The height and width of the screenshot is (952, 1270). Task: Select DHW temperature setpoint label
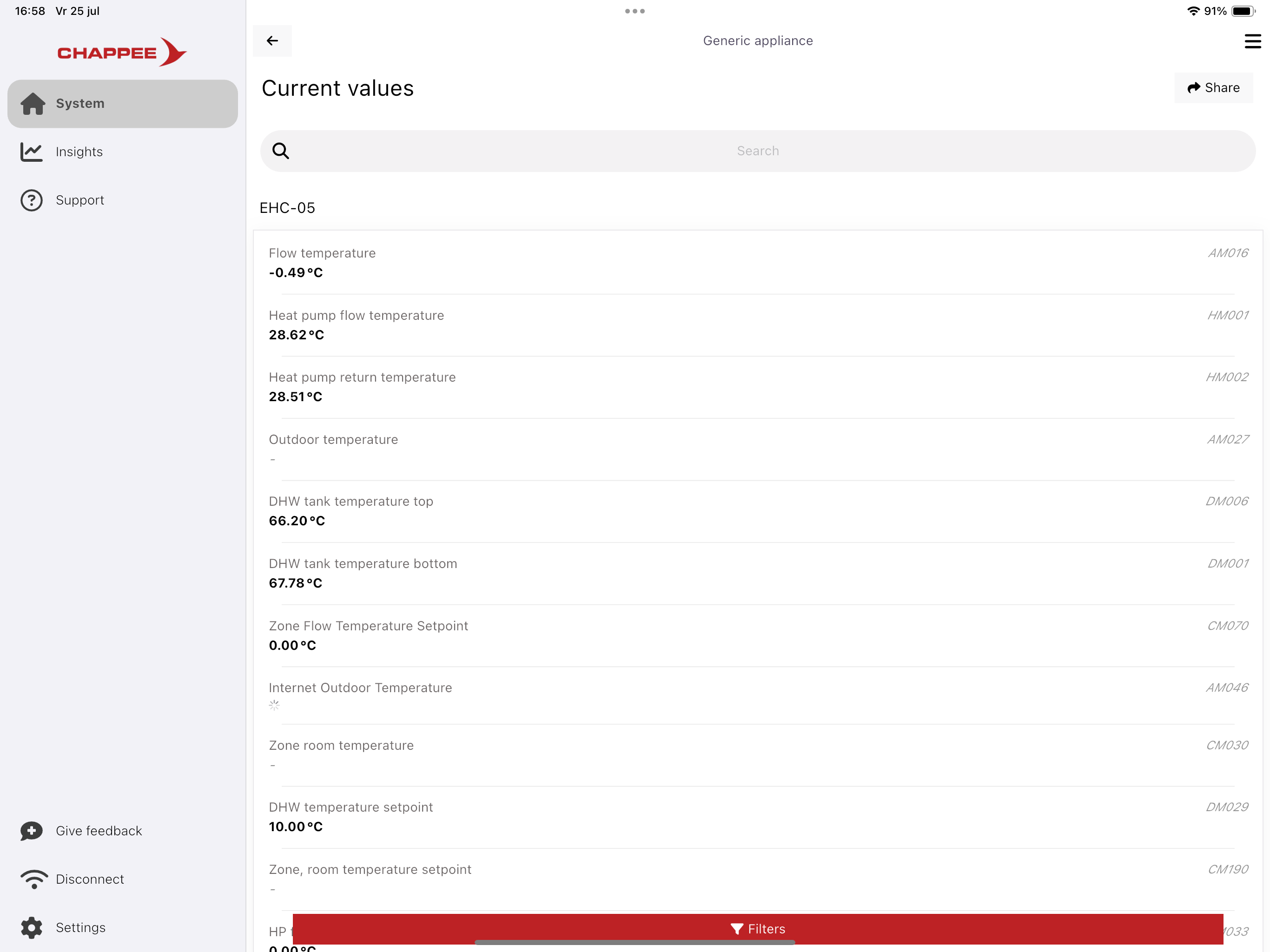click(x=351, y=807)
